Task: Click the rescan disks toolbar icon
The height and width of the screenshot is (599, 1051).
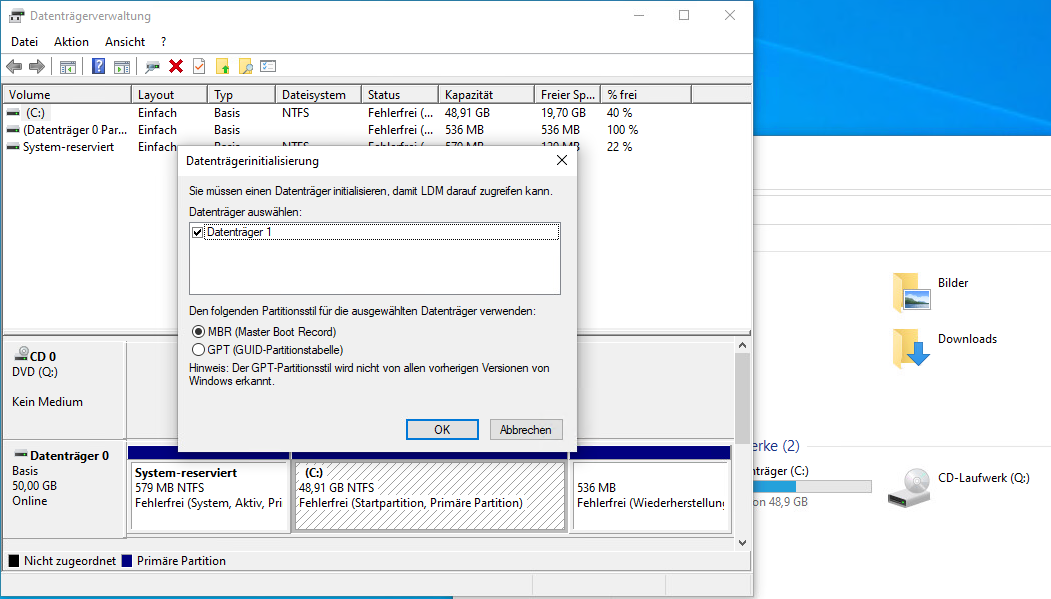Action: (152, 66)
